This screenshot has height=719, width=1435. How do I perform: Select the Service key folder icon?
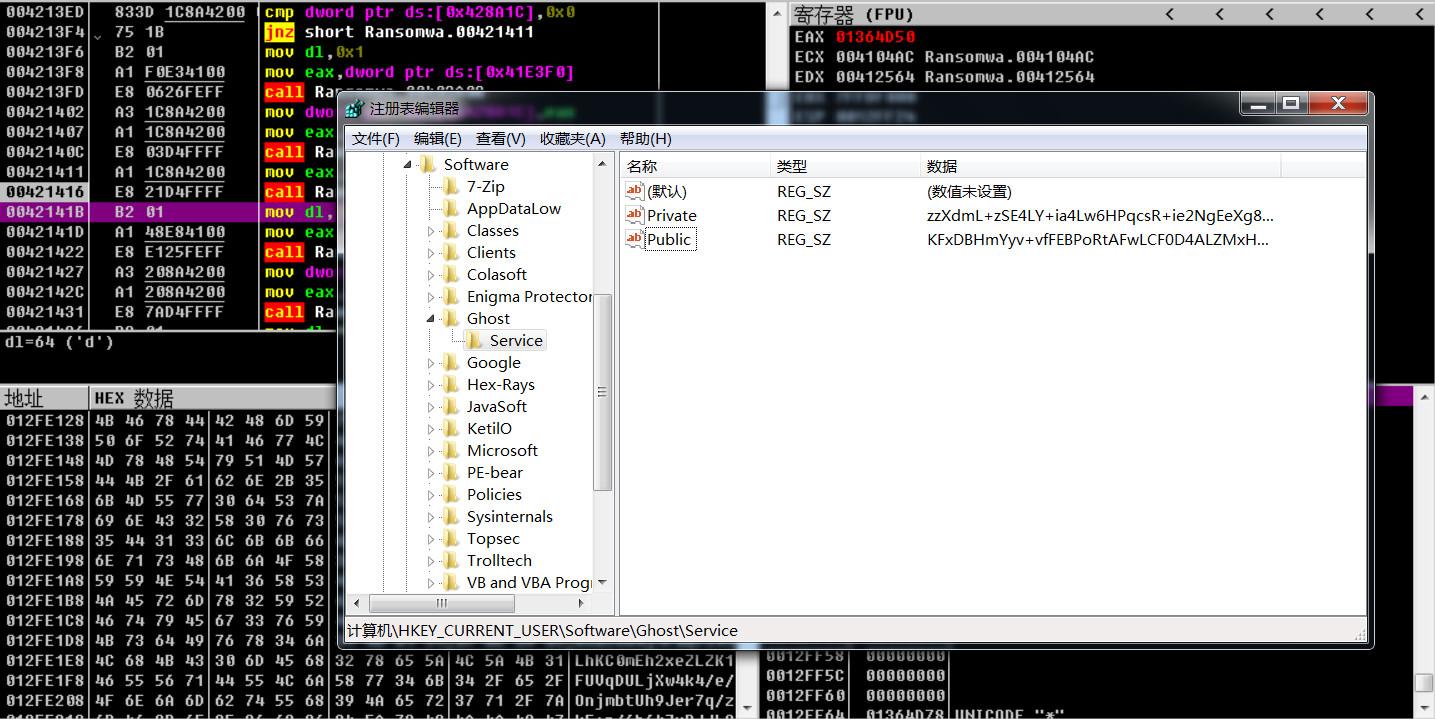point(474,341)
